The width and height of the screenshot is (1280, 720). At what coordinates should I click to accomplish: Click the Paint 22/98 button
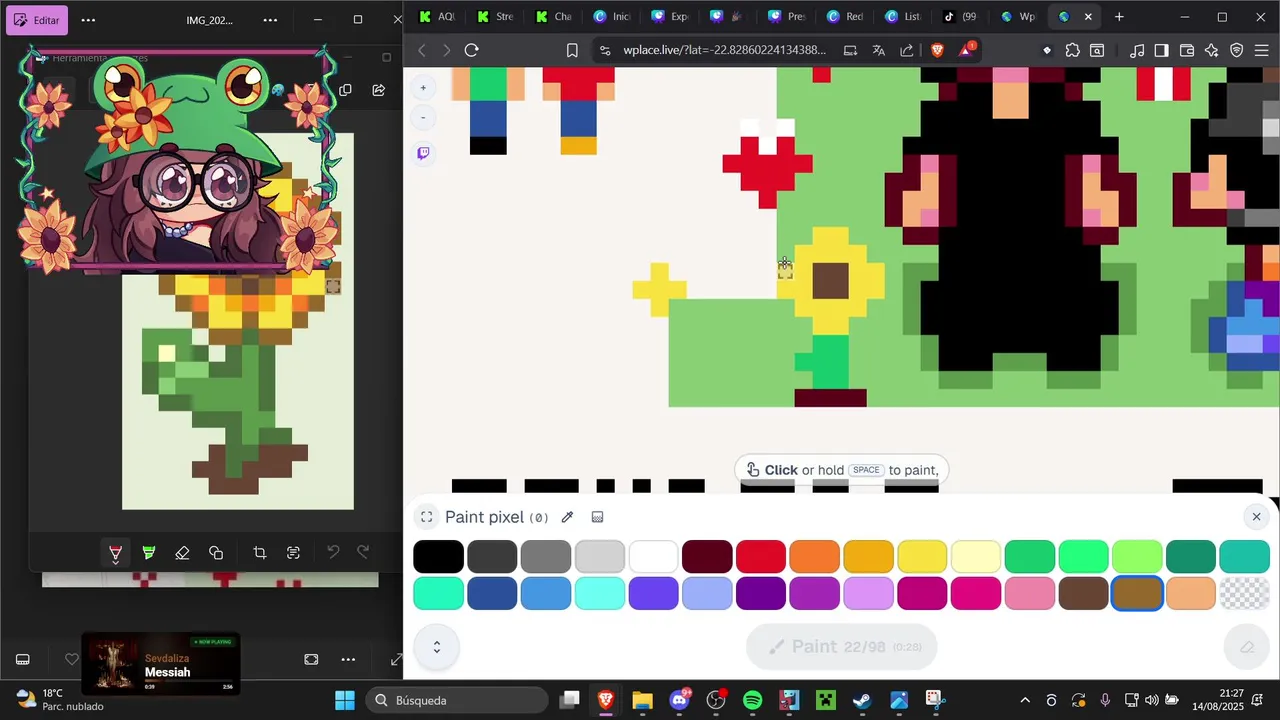[842, 647]
